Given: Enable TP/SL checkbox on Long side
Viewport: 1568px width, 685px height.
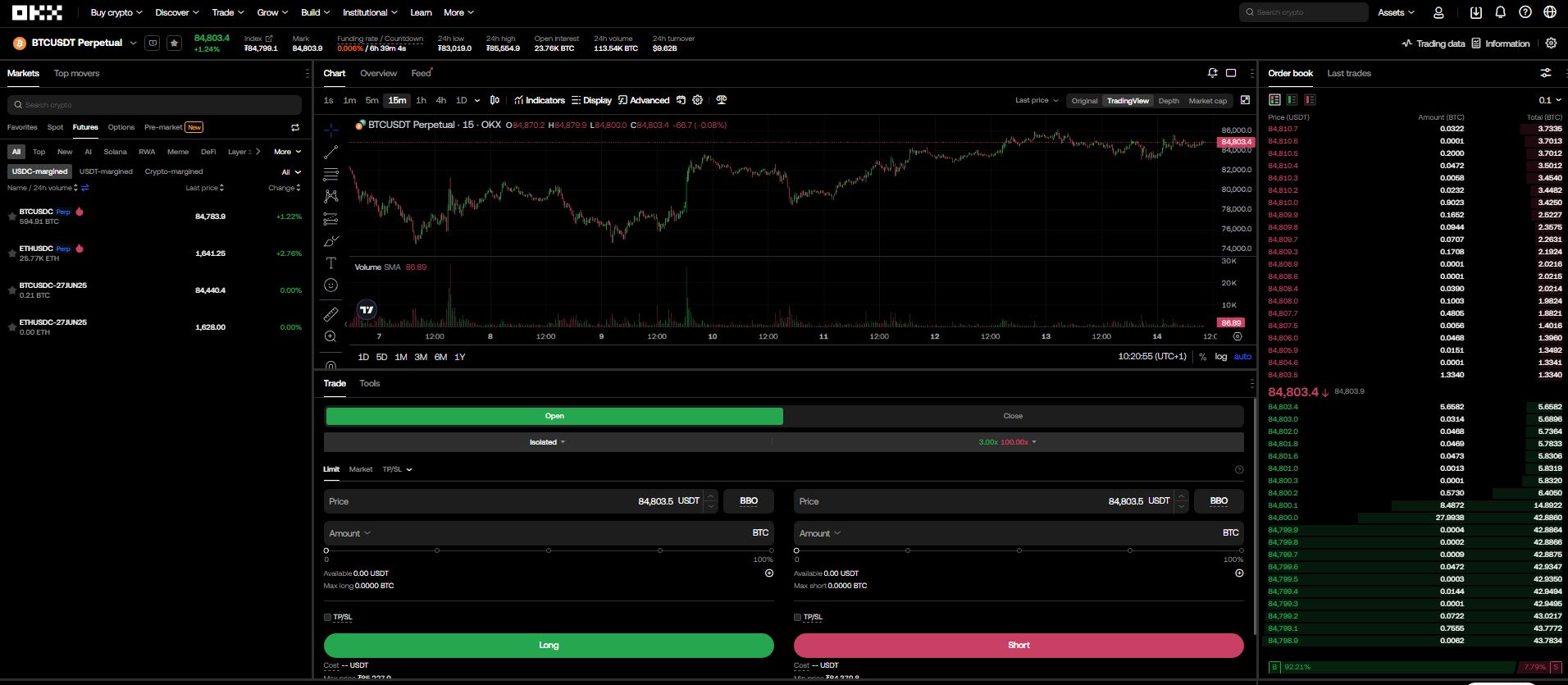Looking at the screenshot, I should (x=327, y=617).
